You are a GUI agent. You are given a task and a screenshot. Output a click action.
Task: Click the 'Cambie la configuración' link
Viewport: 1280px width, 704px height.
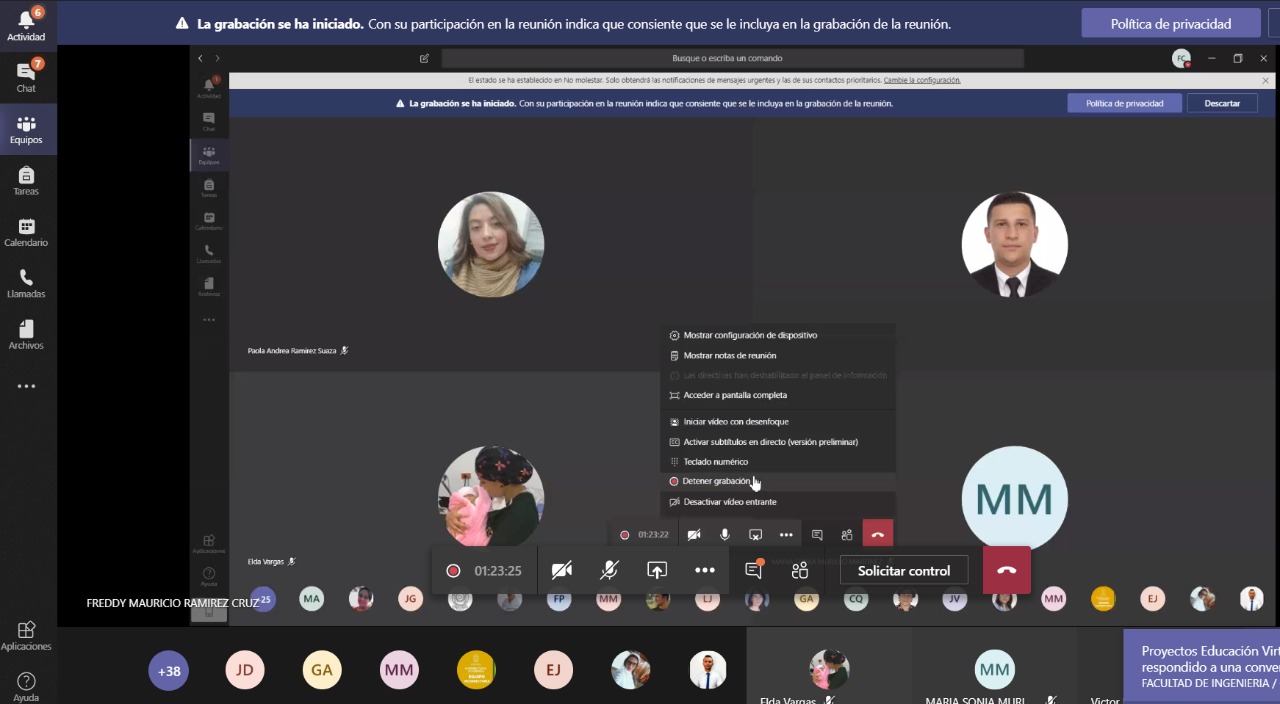tap(922, 80)
